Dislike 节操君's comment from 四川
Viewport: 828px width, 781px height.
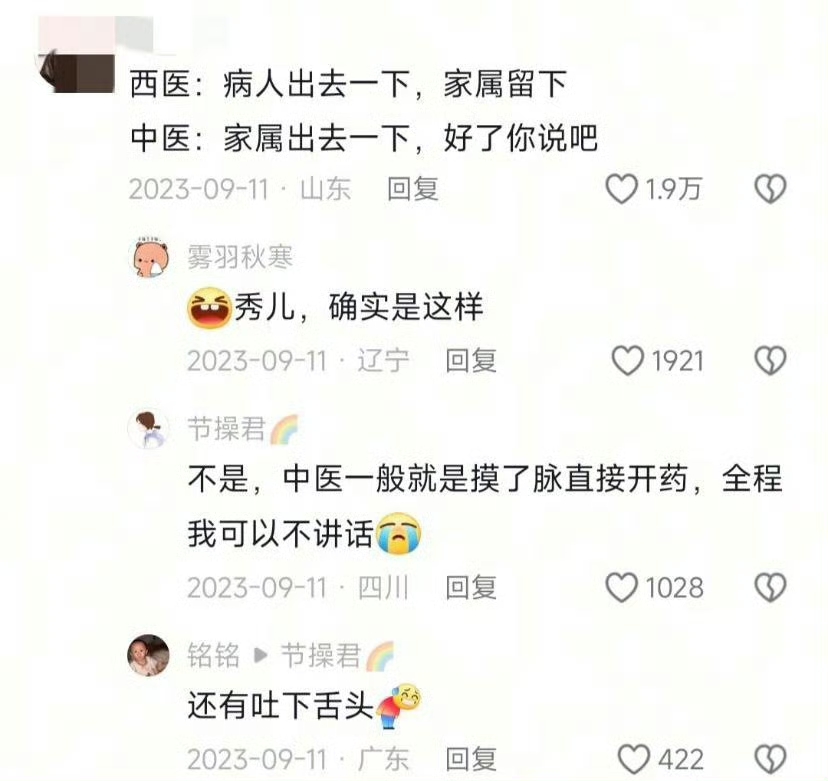(x=770, y=588)
